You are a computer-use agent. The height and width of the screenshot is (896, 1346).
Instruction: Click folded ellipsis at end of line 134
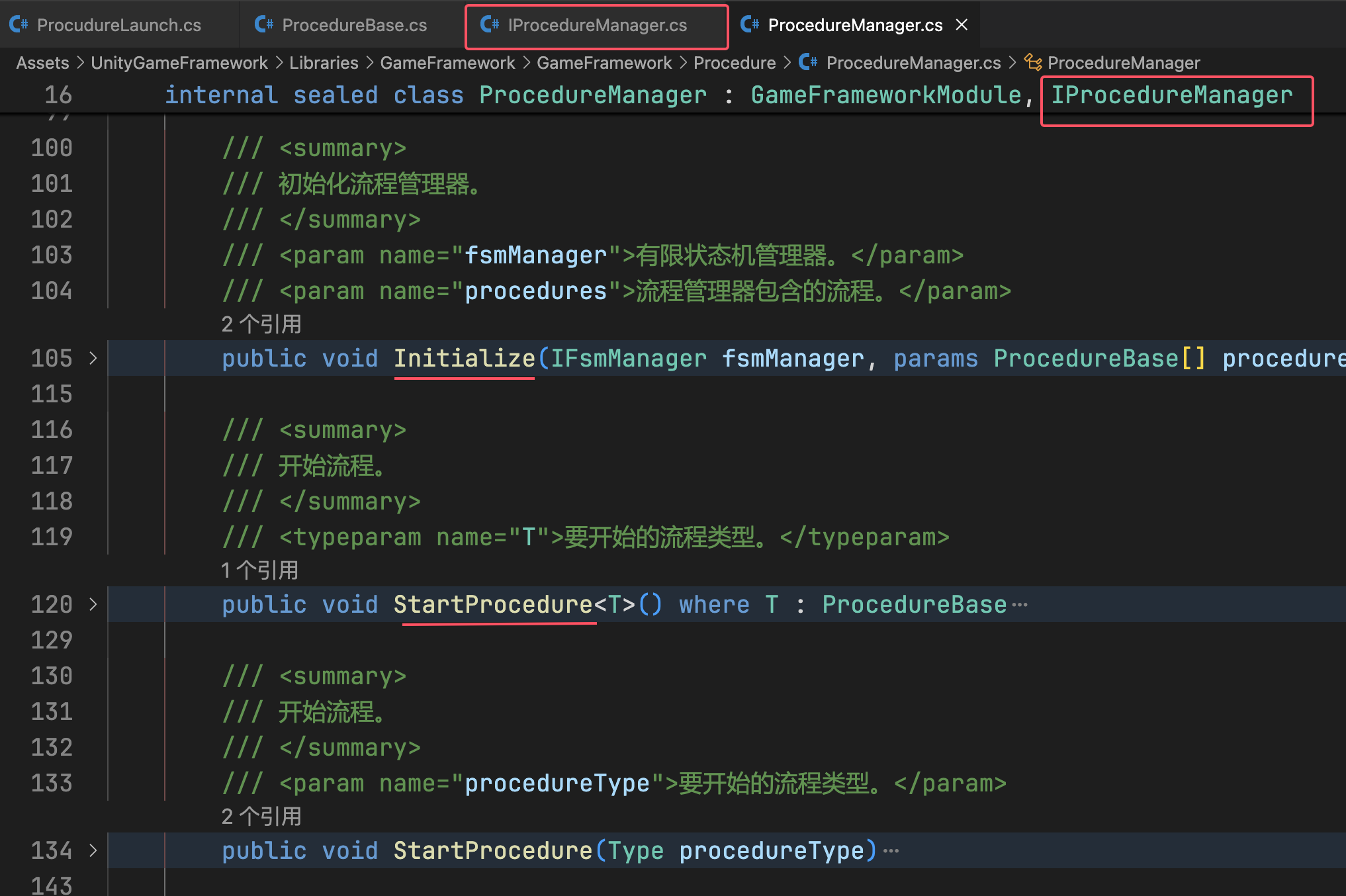(x=891, y=851)
